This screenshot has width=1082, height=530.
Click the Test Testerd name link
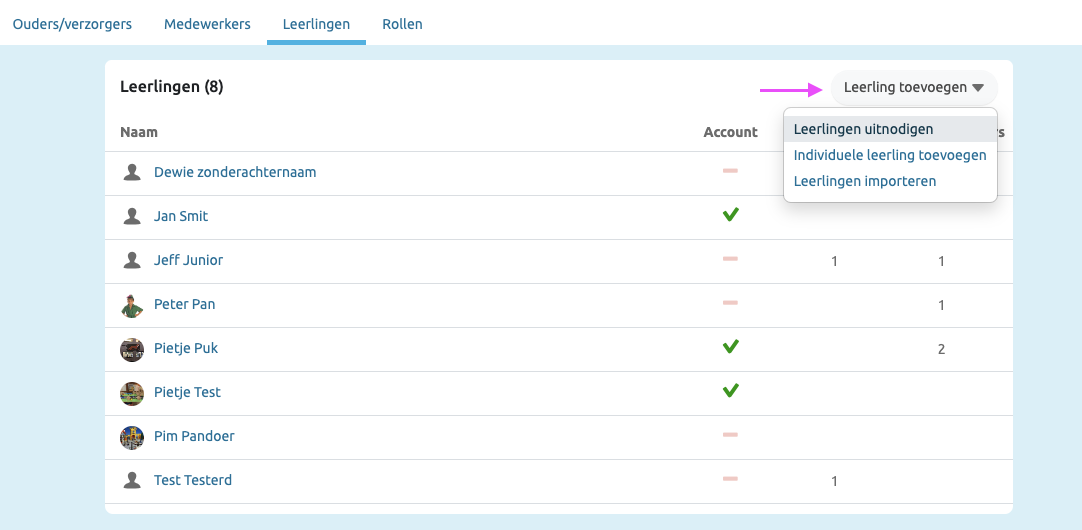(x=193, y=480)
